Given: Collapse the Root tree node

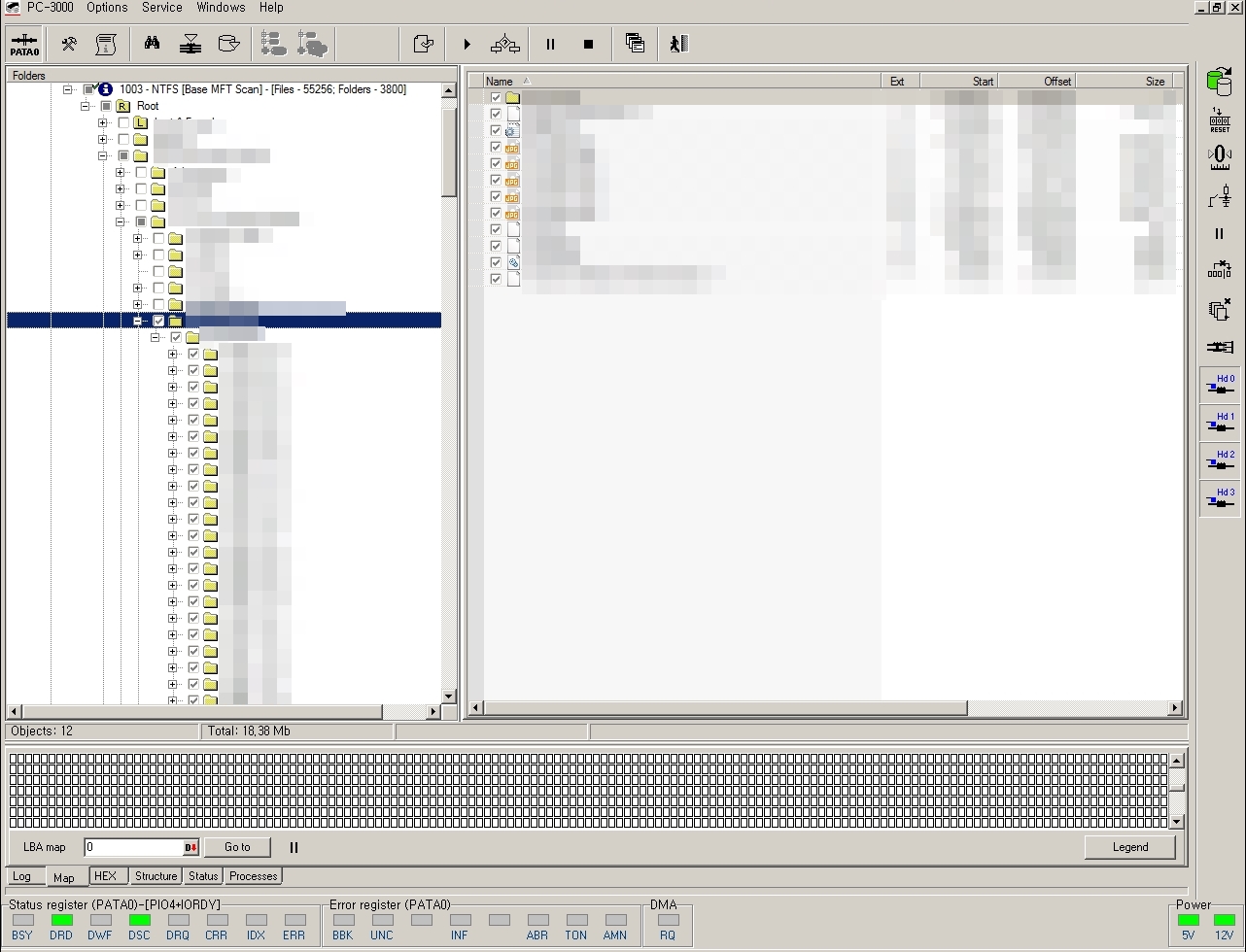Looking at the screenshot, I should pyautogui.click(x=86, y=106).
